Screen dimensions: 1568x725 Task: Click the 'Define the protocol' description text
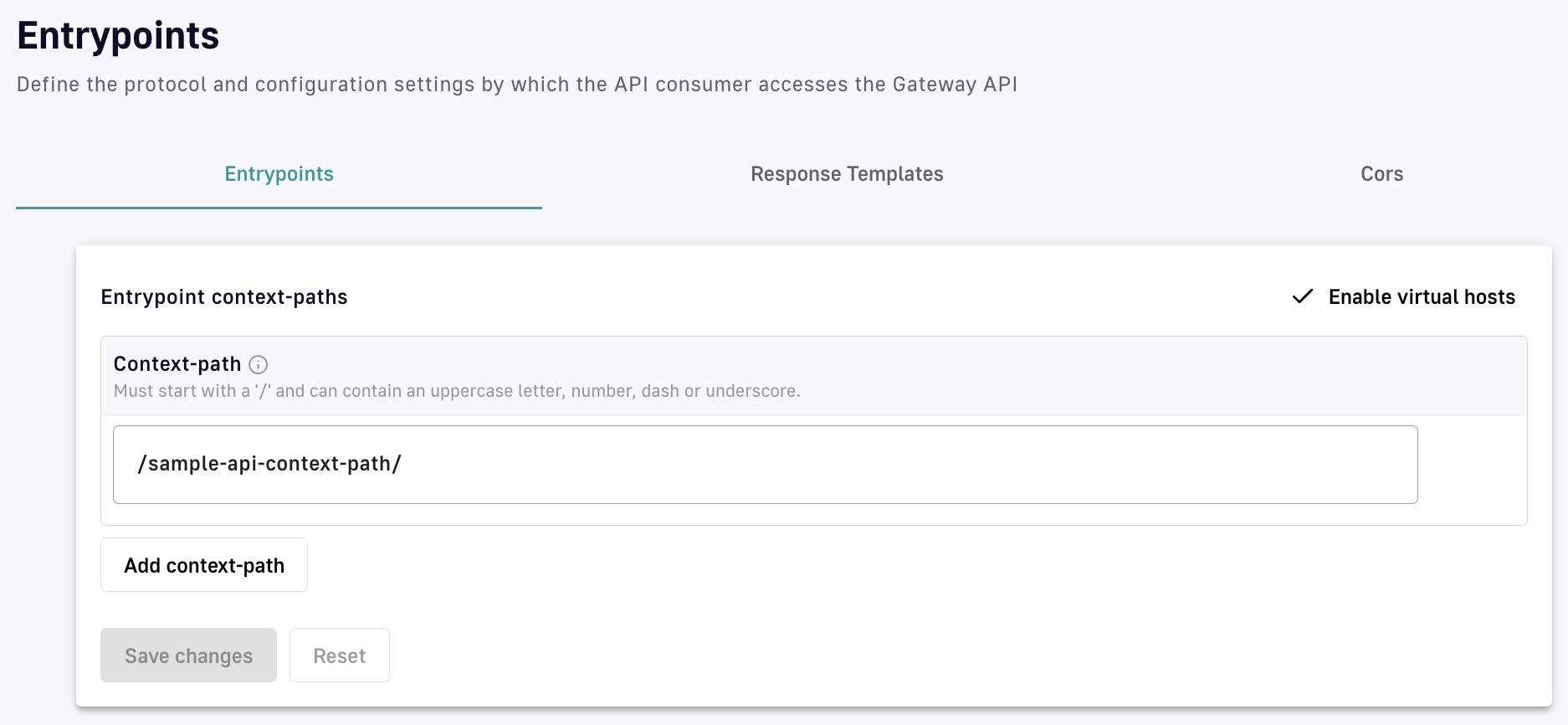(516, 85)
